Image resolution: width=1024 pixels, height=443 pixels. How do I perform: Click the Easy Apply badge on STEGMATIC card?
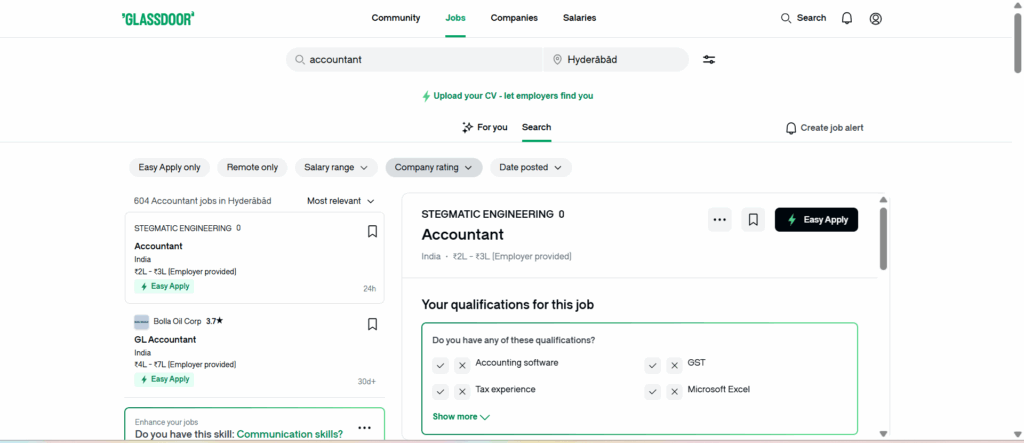point(165,286)
